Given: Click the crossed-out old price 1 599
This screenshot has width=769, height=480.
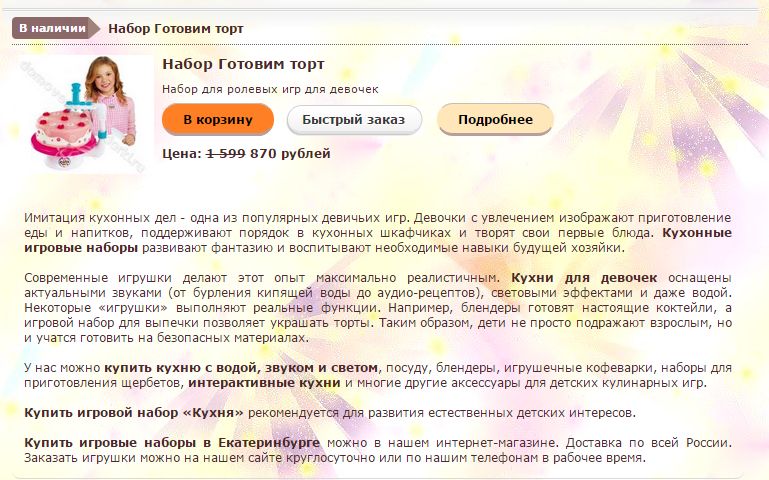Looking at the screenshot, I should point(226,153).
